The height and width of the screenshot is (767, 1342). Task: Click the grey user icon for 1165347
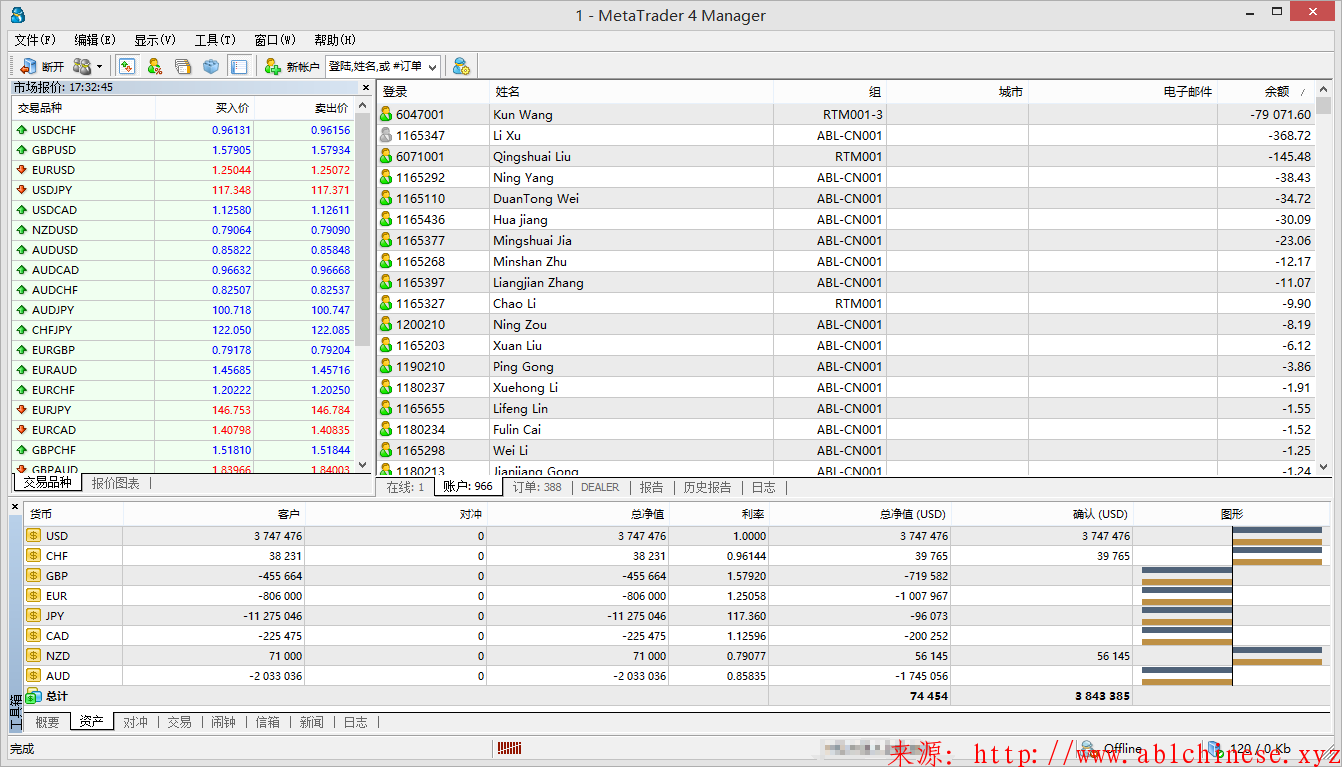[x=386, y=135]
